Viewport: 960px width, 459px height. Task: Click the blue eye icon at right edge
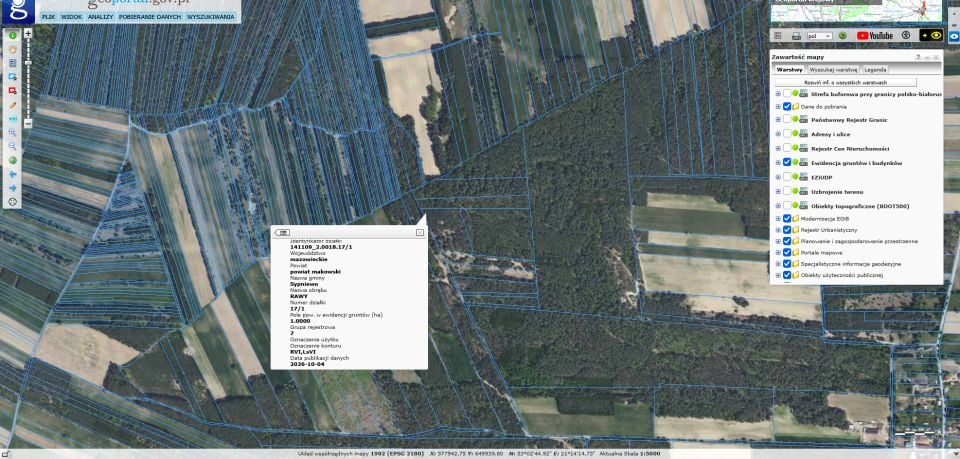[954, 36]
